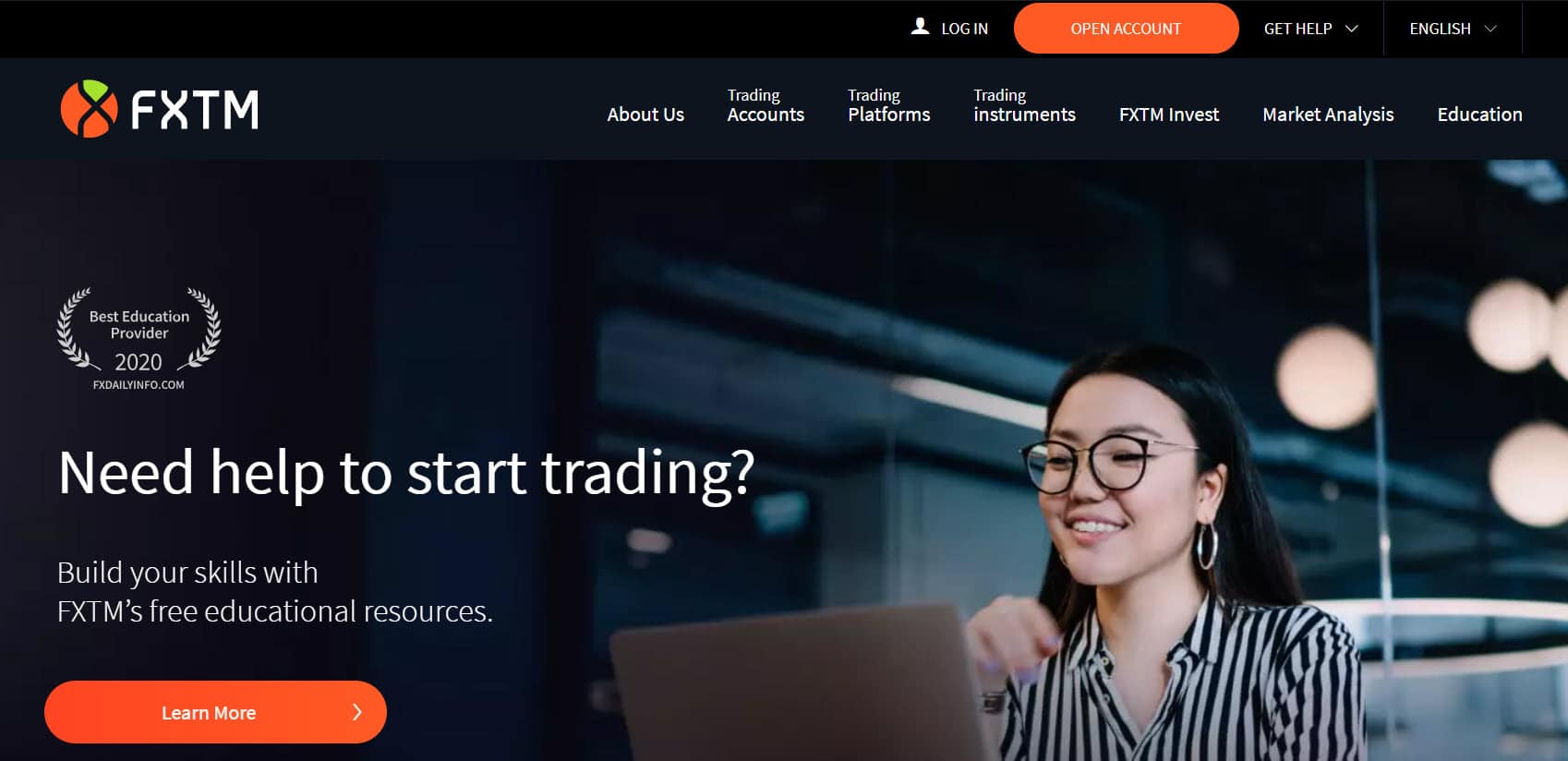Image resolution: width=1568 pixels, height=761 pixels.
Task: Click the OPEN ACCOUNT button
Action: click(1126, 29)
